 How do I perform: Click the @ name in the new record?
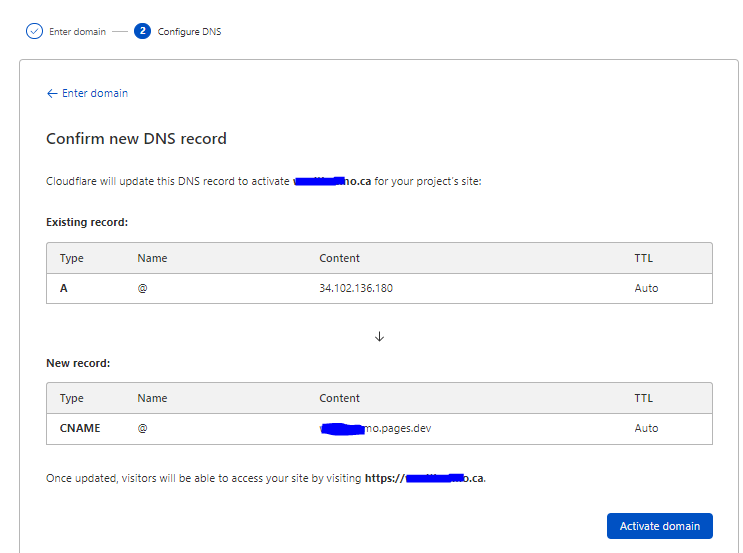(x=142, y=428)
